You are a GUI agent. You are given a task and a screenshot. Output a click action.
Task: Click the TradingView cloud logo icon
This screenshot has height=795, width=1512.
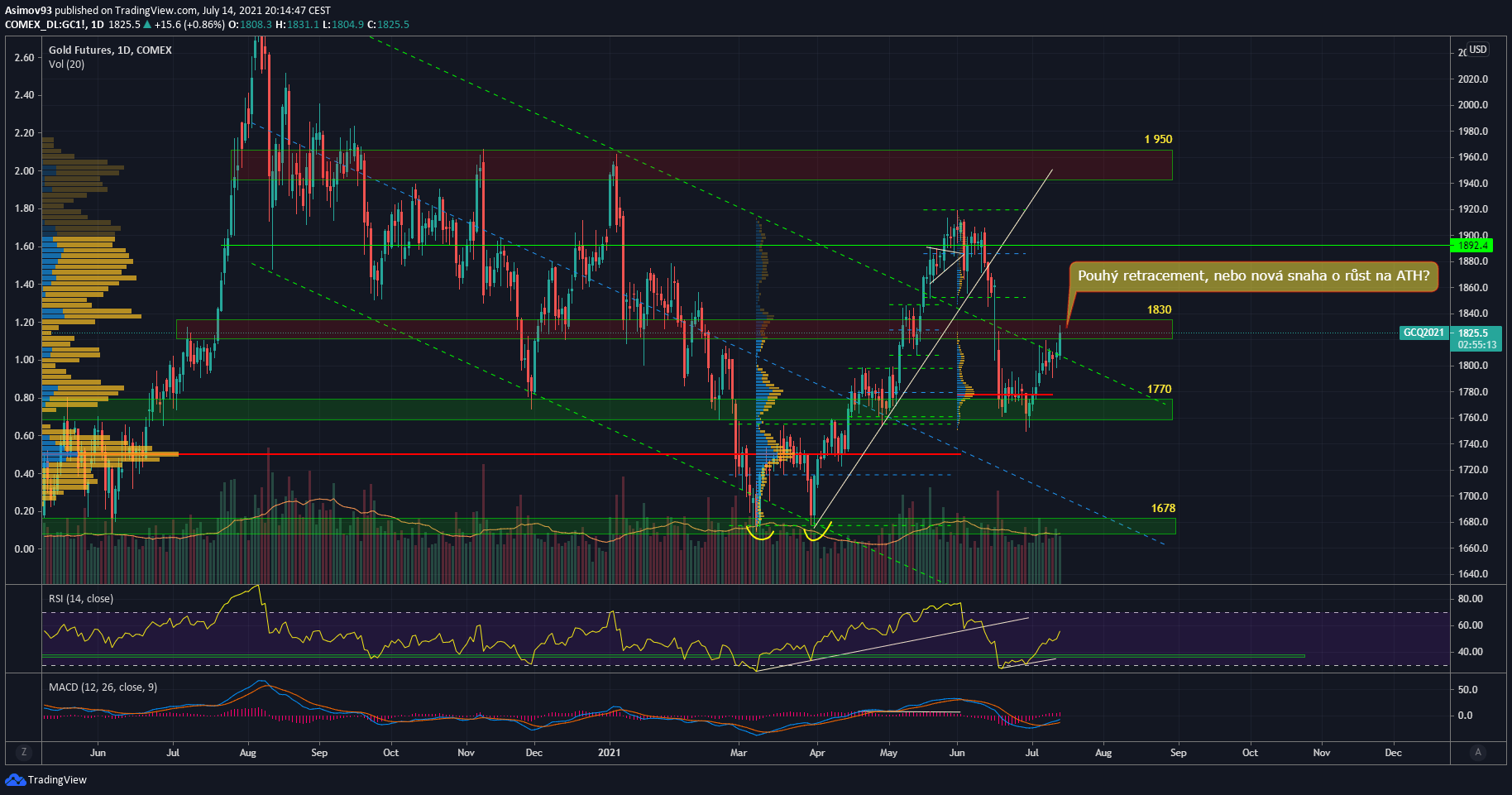tap(15, 779)
